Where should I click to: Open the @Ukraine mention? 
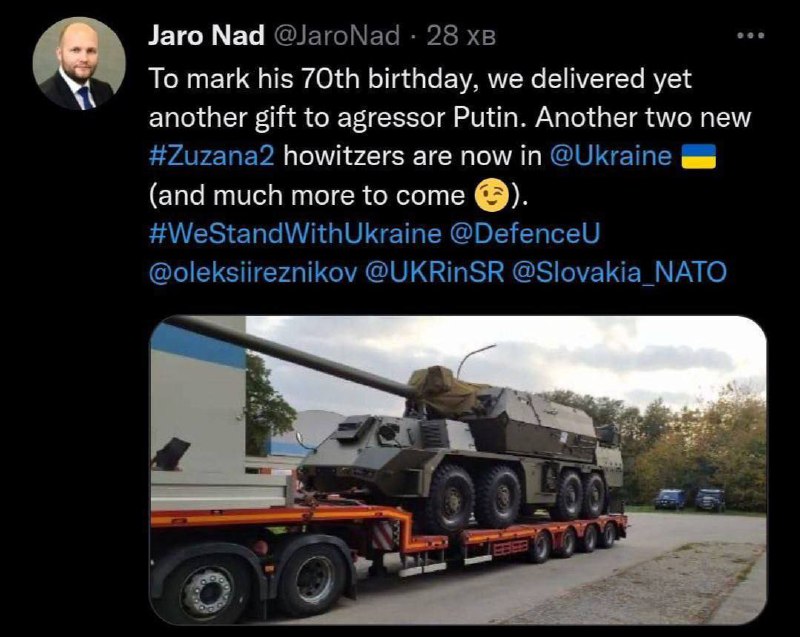609,158
